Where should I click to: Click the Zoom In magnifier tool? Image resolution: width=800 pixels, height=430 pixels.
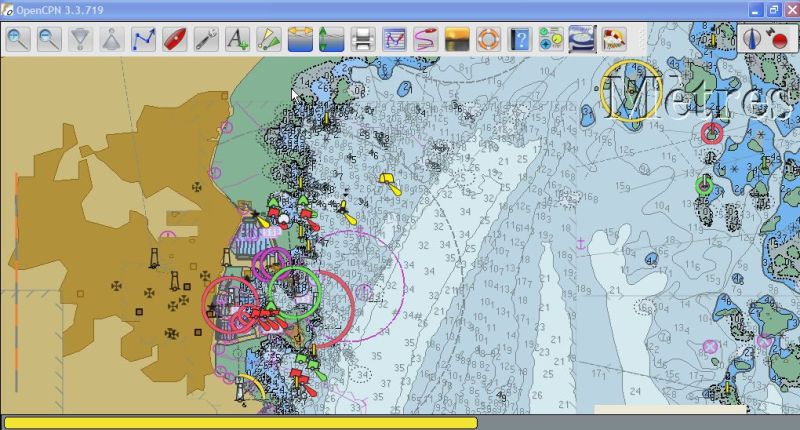(19, 40)
